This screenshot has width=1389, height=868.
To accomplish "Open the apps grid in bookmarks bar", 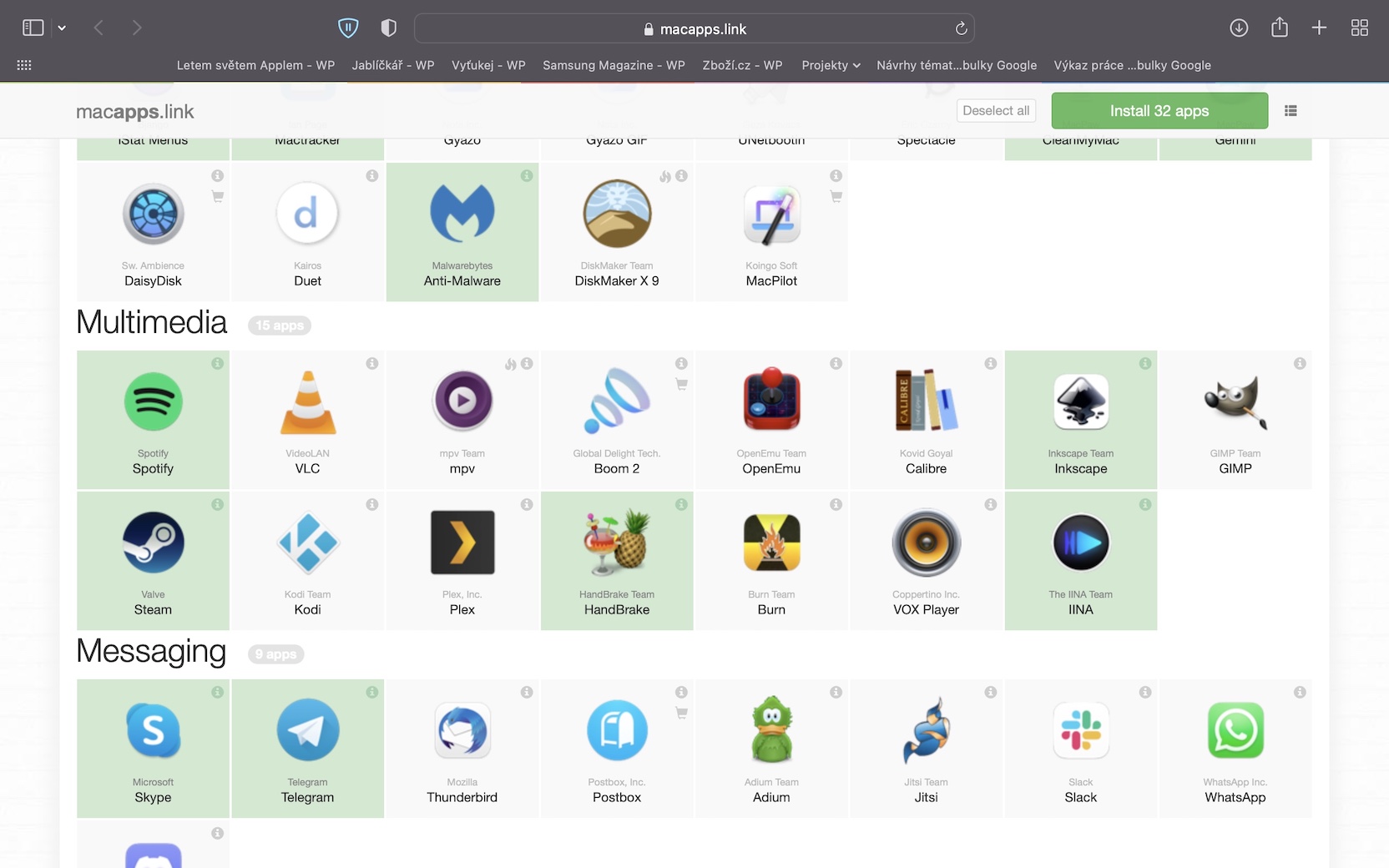I will click(24, 65).
